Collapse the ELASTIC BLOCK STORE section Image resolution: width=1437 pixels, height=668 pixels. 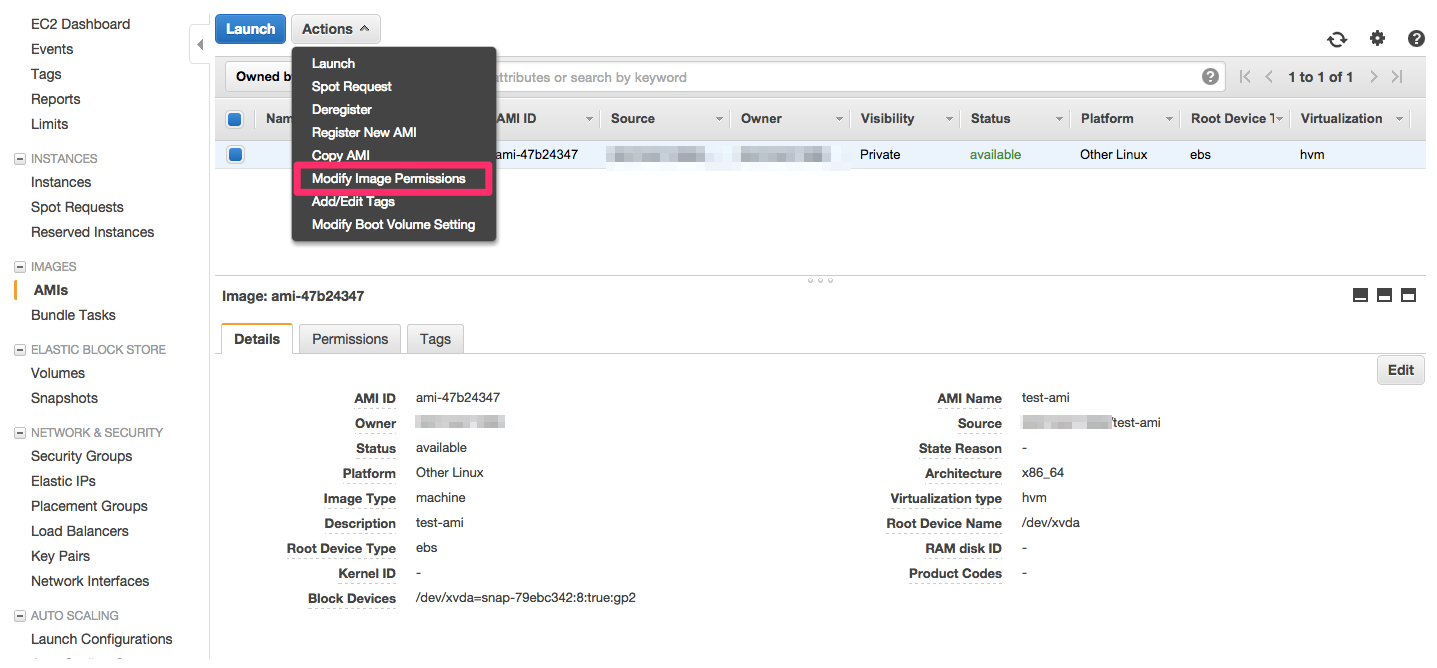(x=20, y=350)
